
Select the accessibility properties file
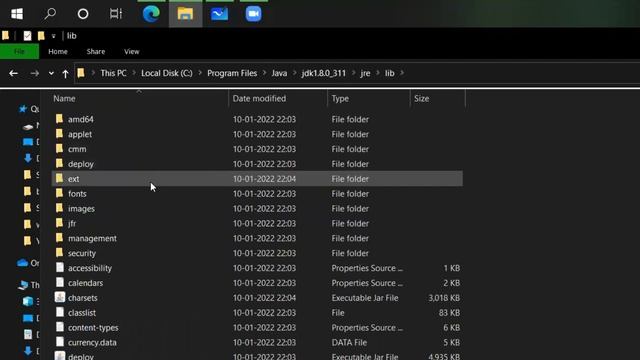pyautogui.click(x=90, y=268)
